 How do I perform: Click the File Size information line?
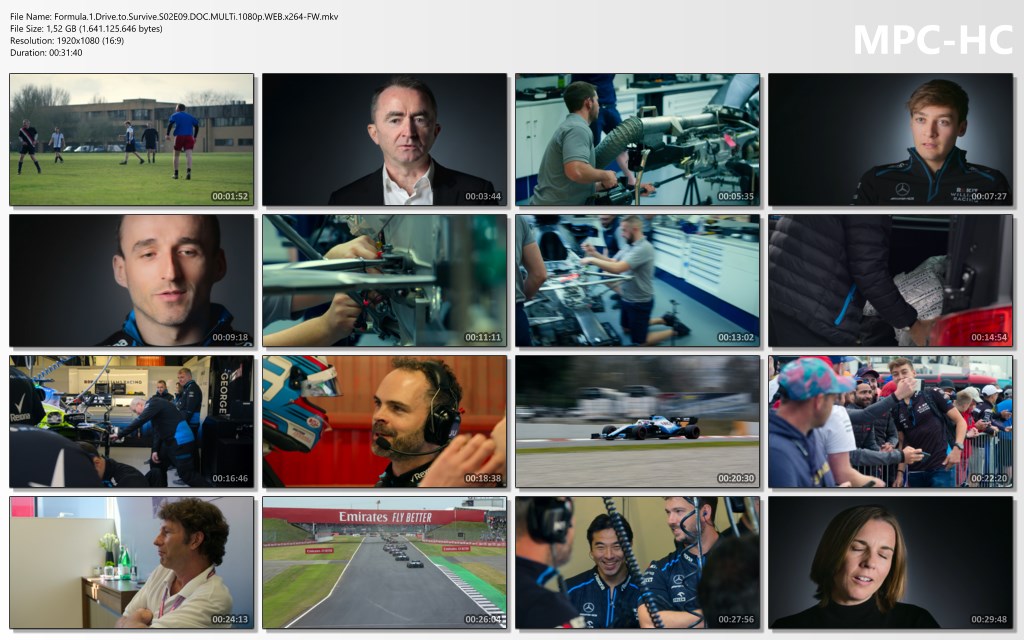tap(86, 29)
